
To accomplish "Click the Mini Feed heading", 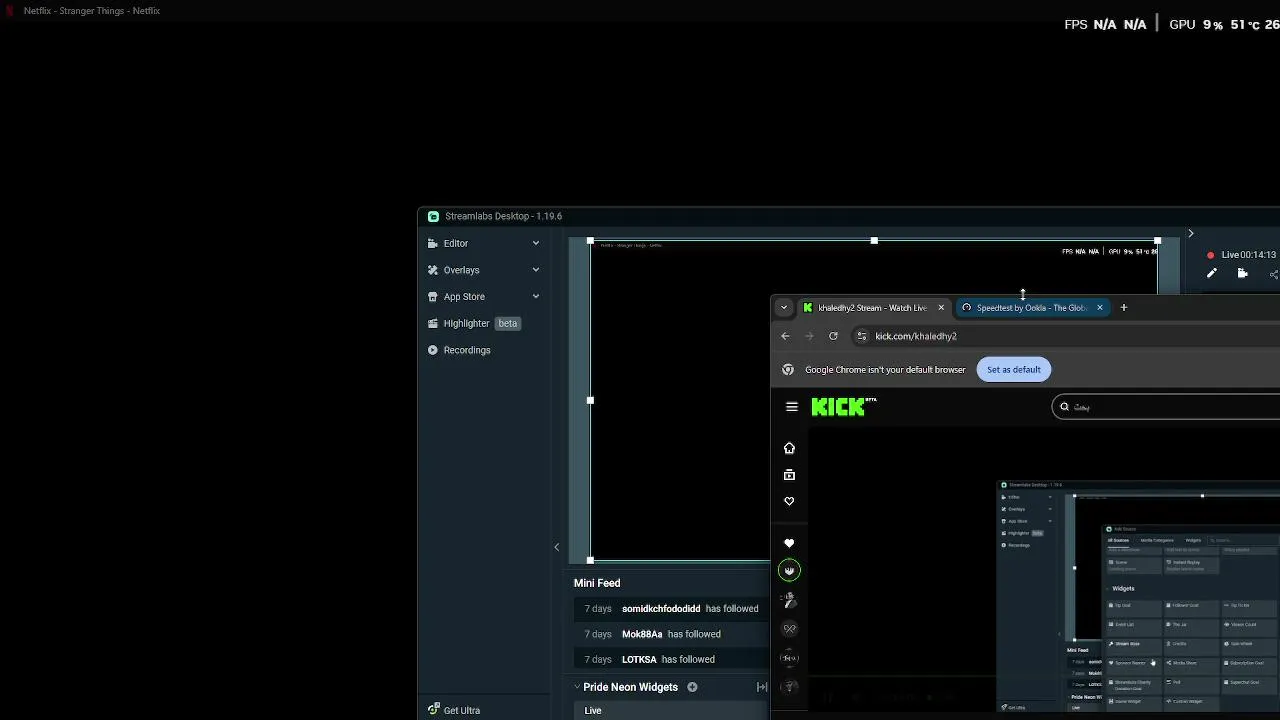I will (x=597, y=583).
